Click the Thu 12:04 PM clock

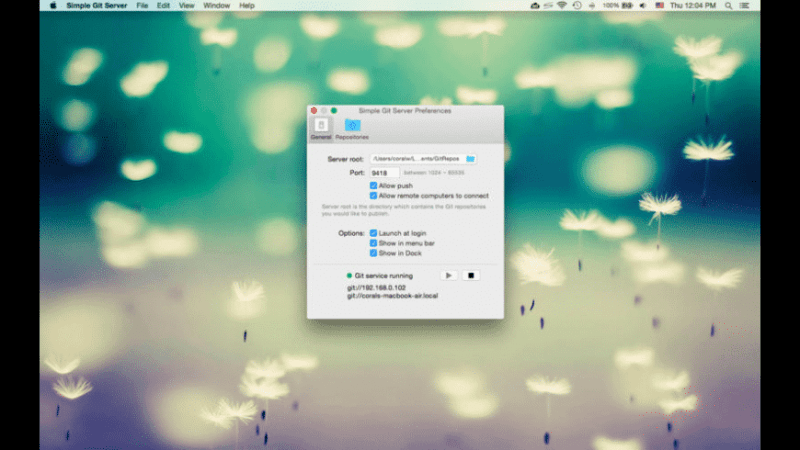693,6
